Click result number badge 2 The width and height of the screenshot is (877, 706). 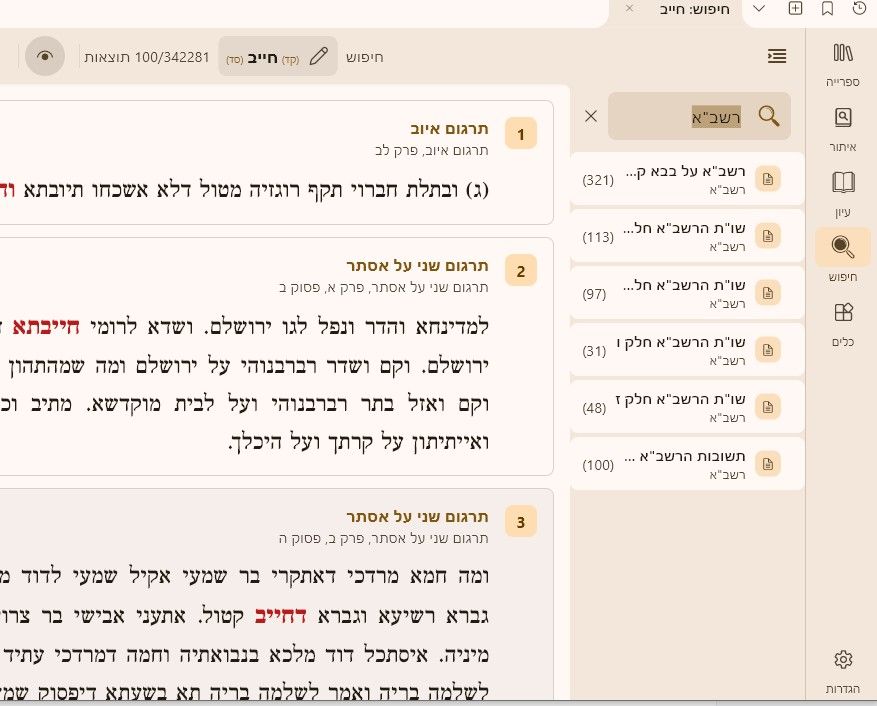(521, 271)
